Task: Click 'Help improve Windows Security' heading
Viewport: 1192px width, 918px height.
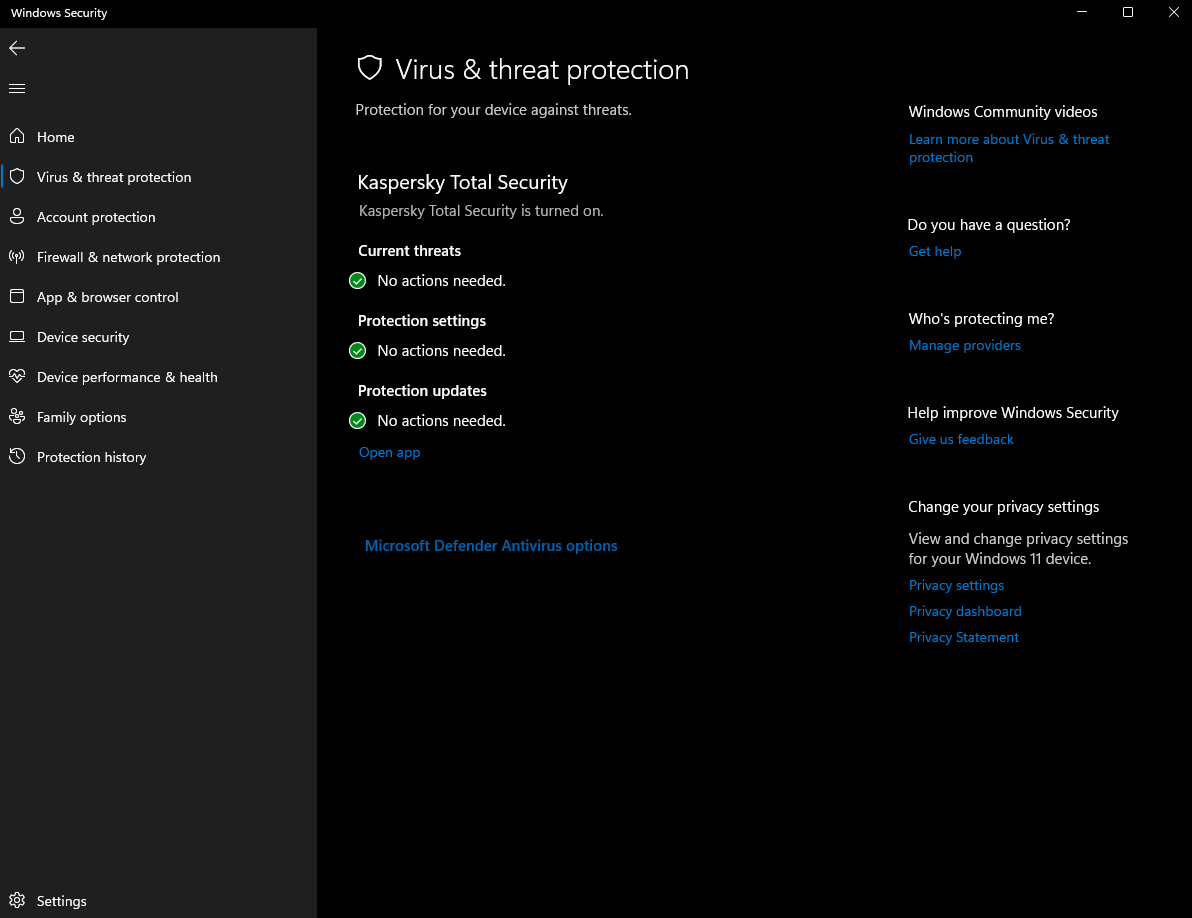Action: [x=1013, y=413]
